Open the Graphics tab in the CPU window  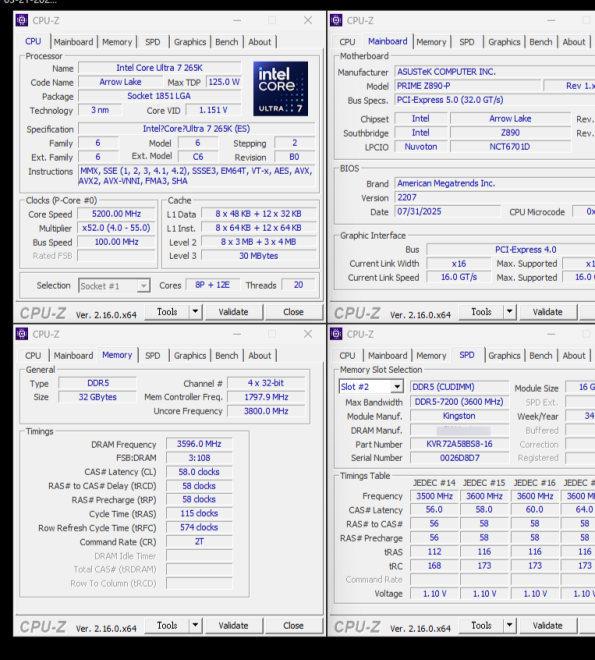[x=190, y=42]
